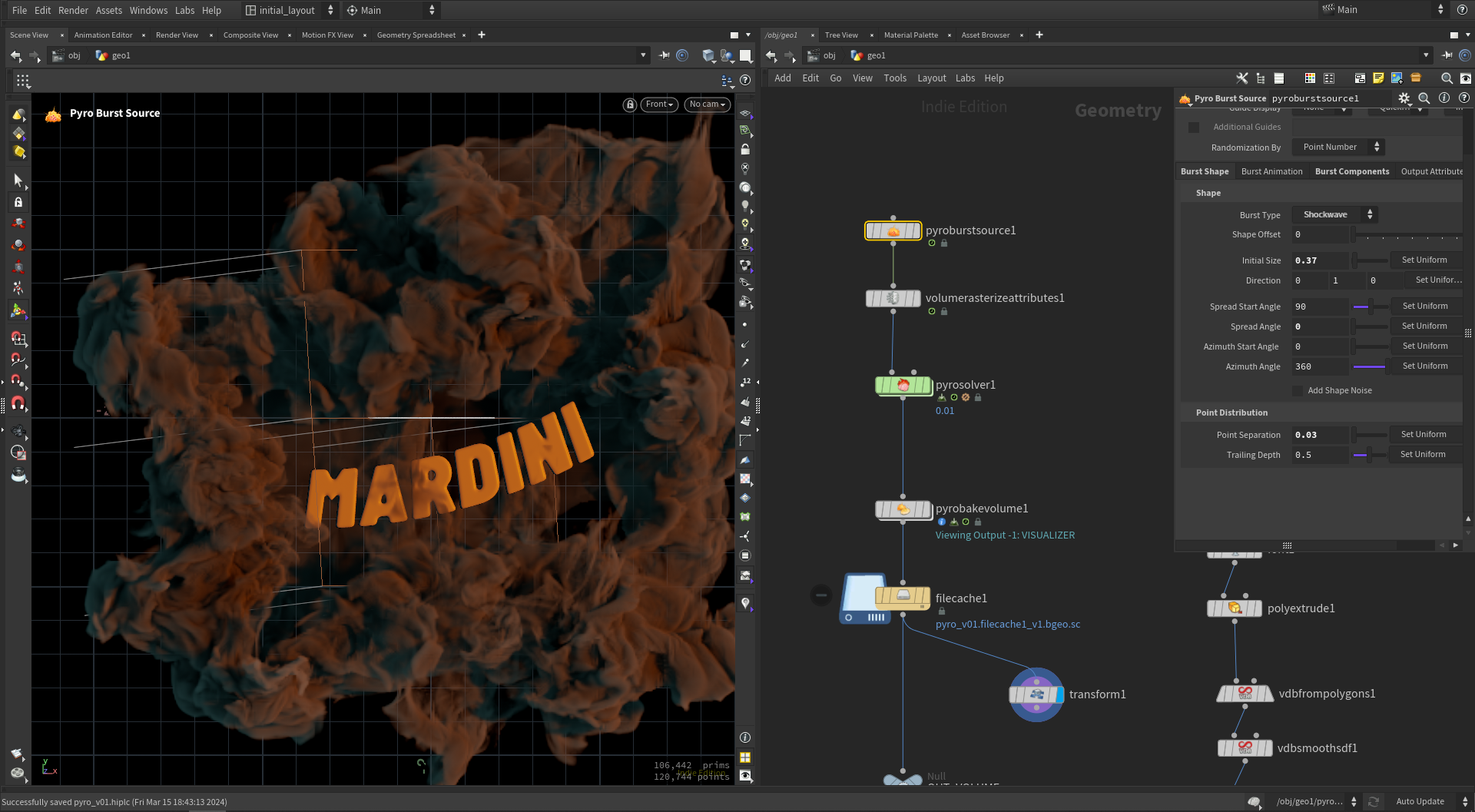Toggle construction plane display in viewport
The image size is (1475, 812).
pyautogui.click(x=745, y=131)
